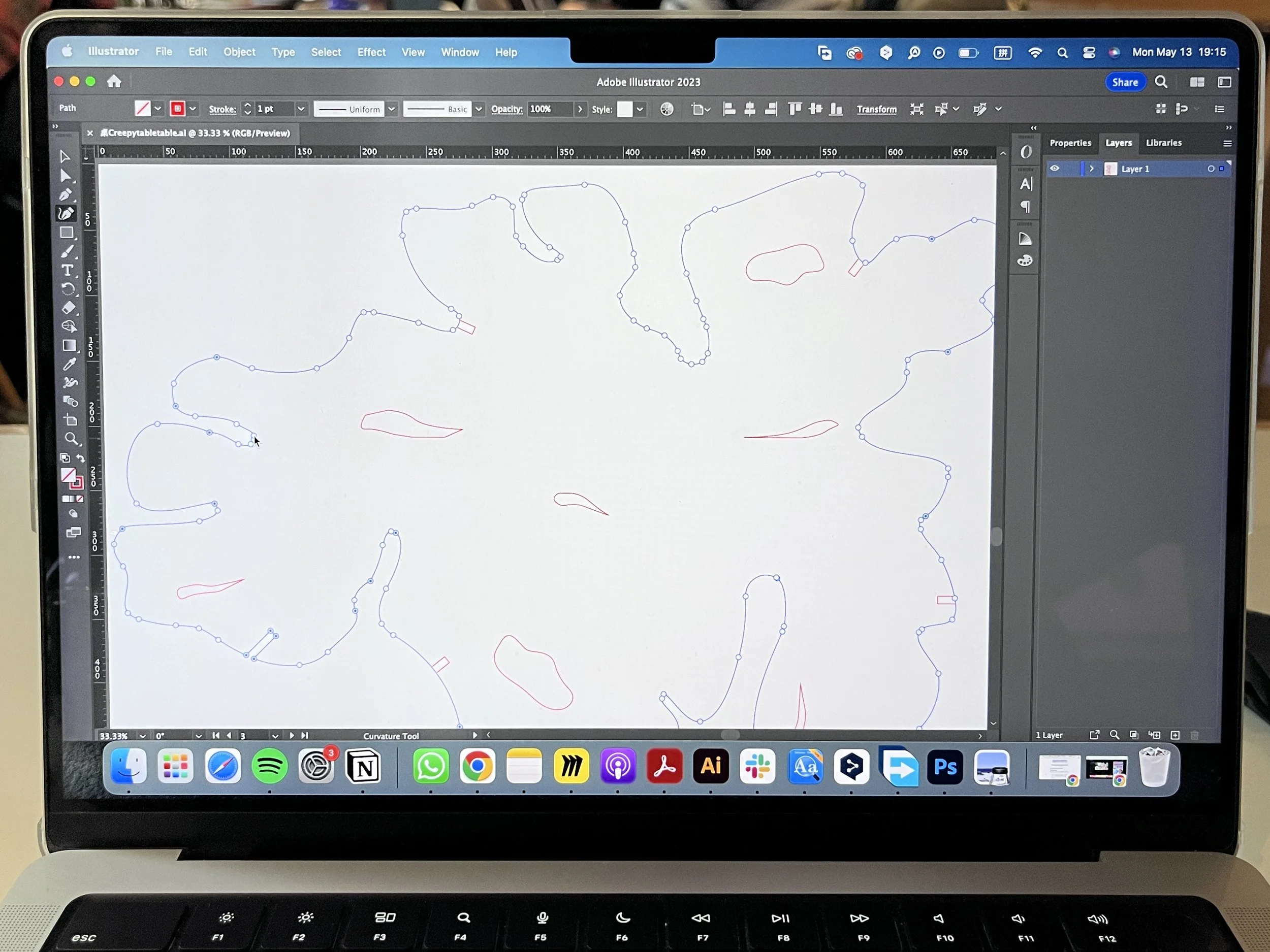1270x952 pixels.
Task: Open the Effect menu
Action: (371, 52)
